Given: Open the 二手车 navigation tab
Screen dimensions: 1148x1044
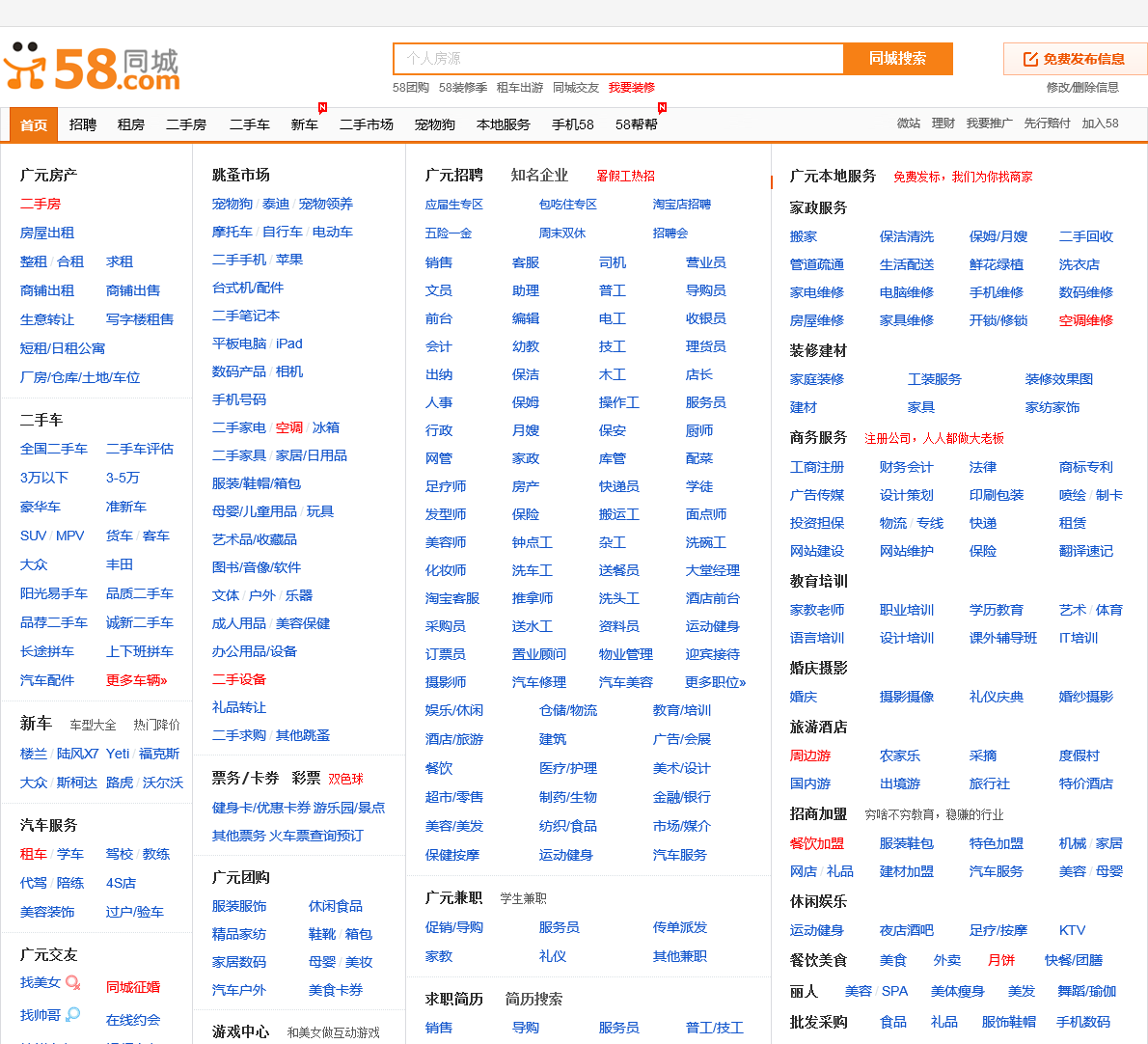Looking at the screenshot, I should pos(250,125).
